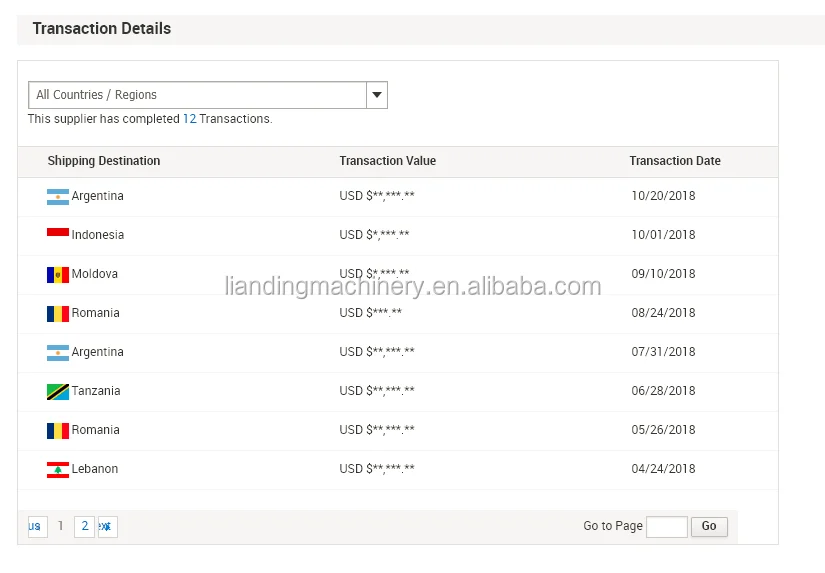Screen dimensions: 825x573
Task: Click the Romania flag dated 08/24/2018
Action: 57,313
